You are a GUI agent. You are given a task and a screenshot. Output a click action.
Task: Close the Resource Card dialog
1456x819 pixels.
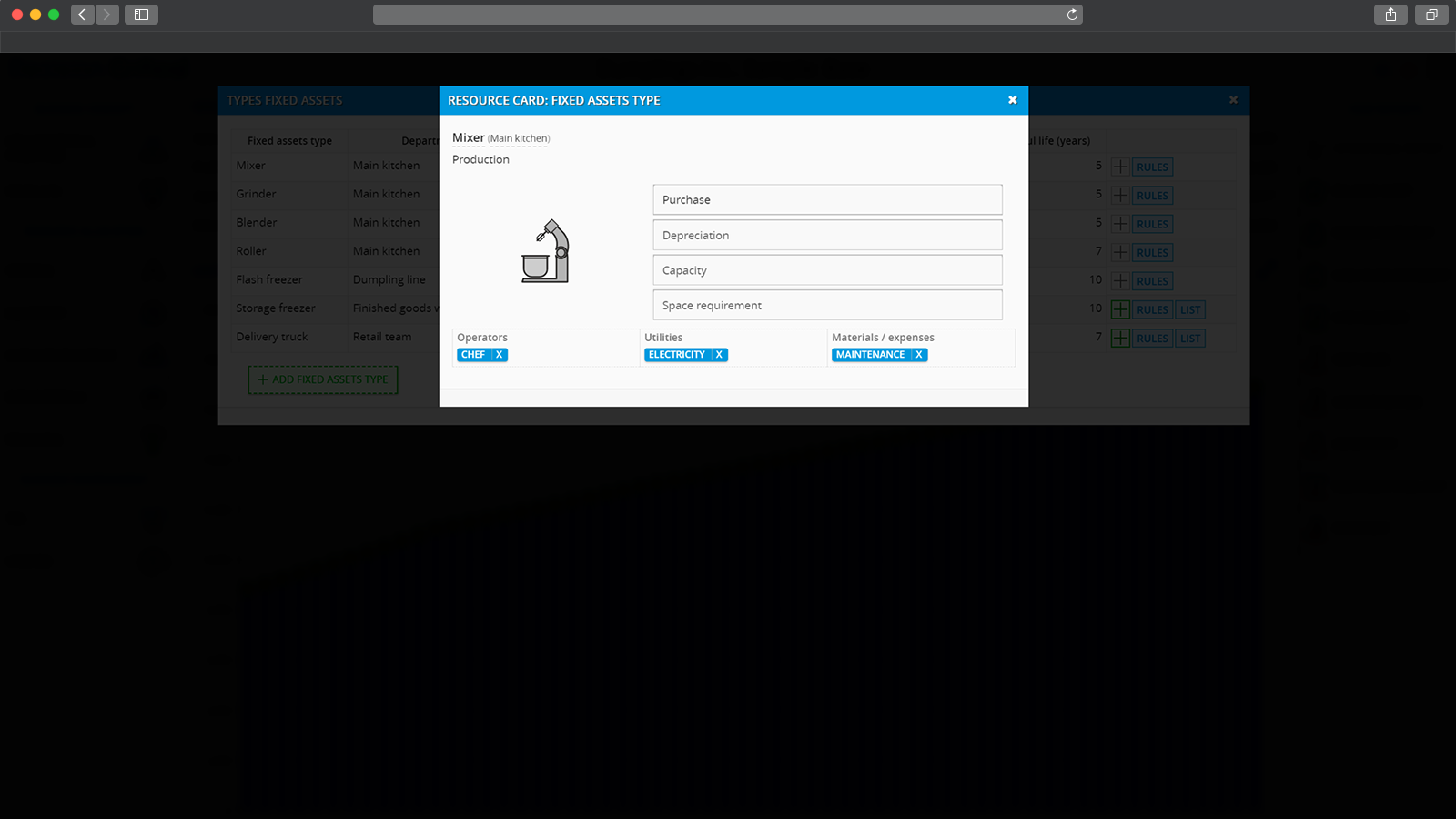(x=1012, y=100)
